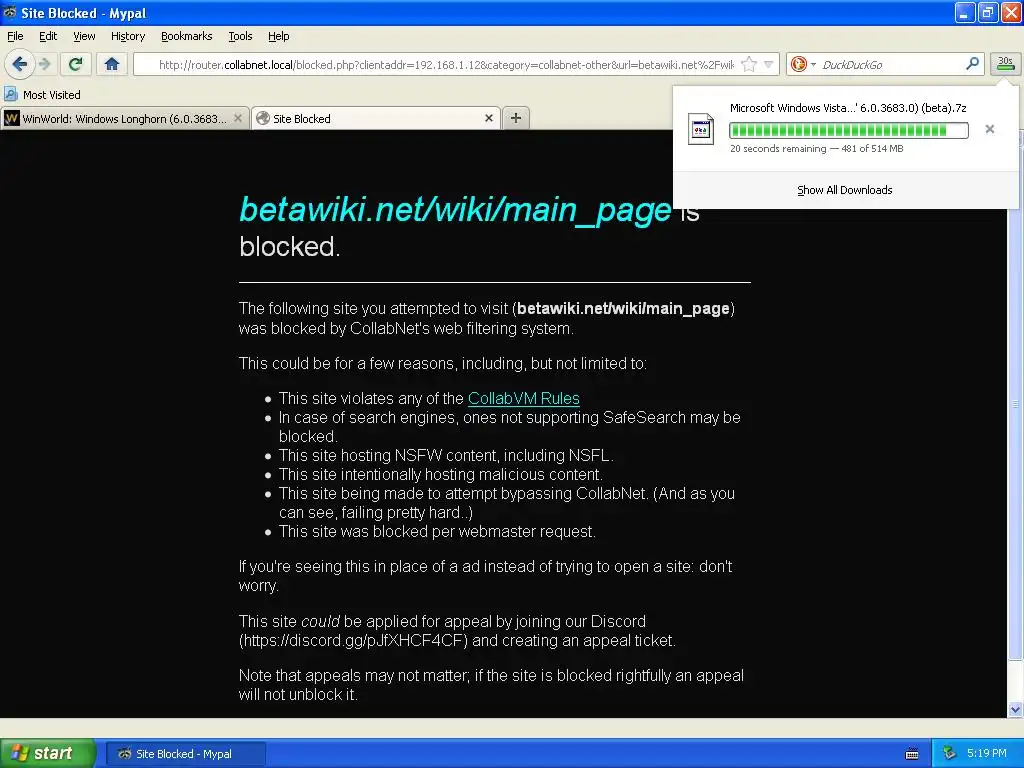Image resolution: width=1024 pixels, height=768 pixels.
Task: Show All Downloads
Action: (x=844, y=190)
